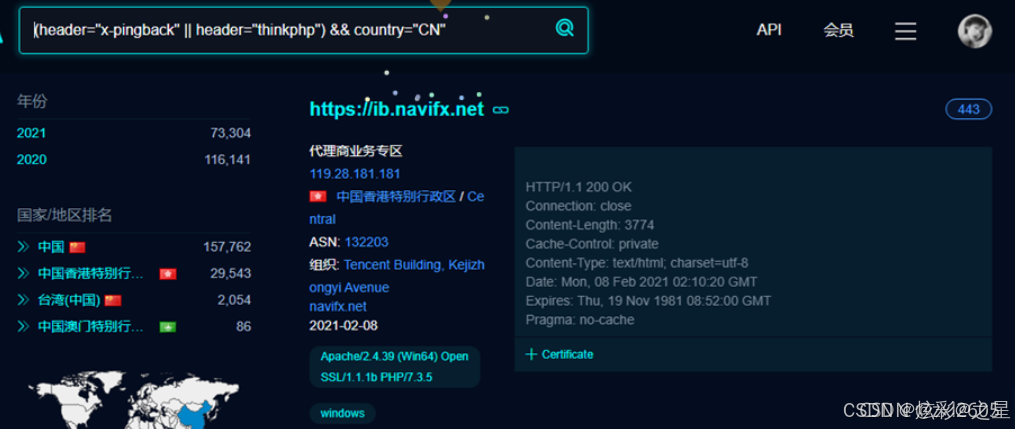Filter by region 中国香港特别行…

pos(91,274)
